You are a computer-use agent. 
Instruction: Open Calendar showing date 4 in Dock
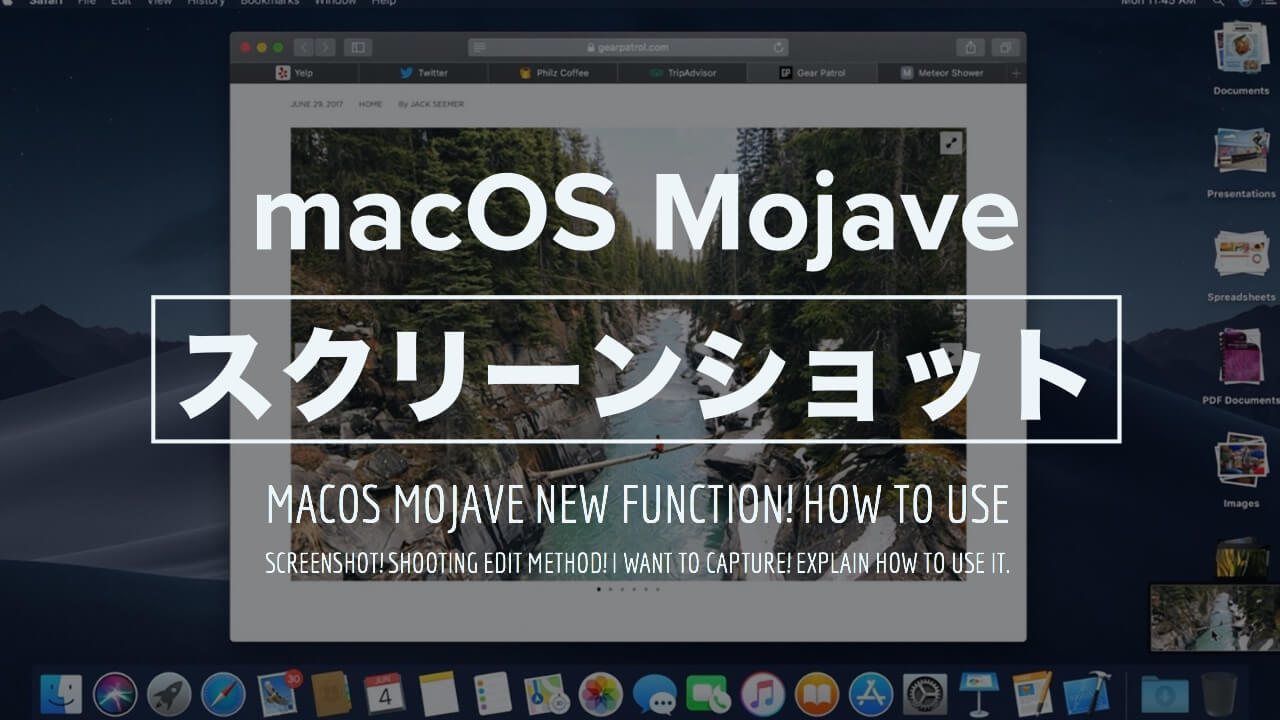[x=385, y=693]
